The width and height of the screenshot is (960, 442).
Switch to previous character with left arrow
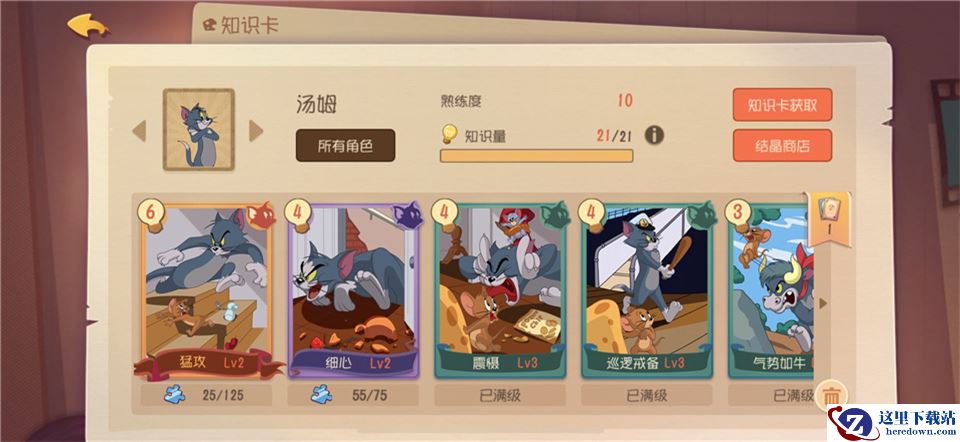click(140, 130)
